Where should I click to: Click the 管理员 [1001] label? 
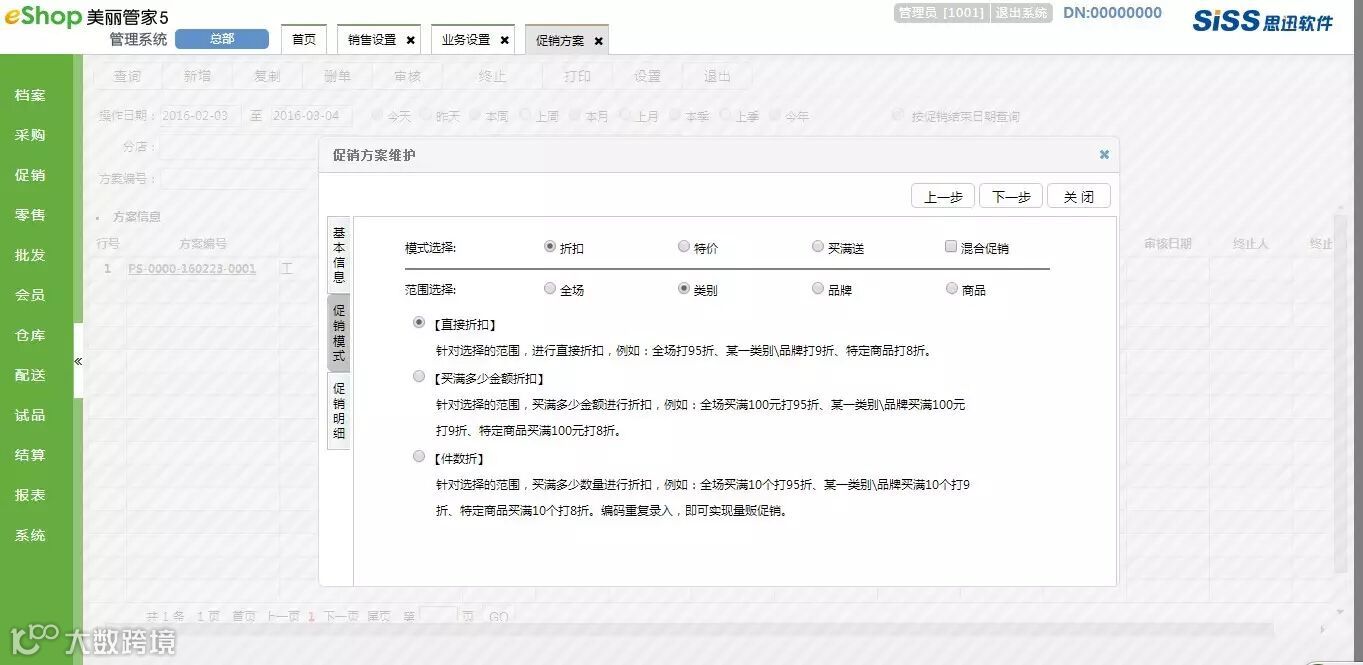(x=940, y=13)
